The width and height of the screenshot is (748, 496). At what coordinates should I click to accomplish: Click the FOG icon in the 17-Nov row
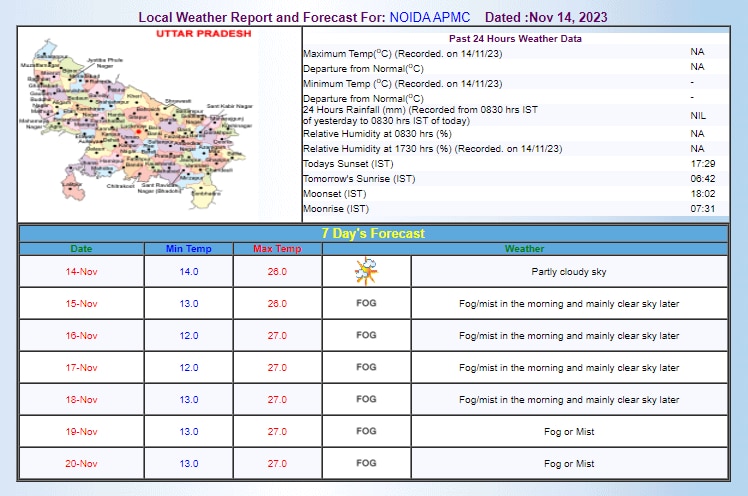coord(366,367)
